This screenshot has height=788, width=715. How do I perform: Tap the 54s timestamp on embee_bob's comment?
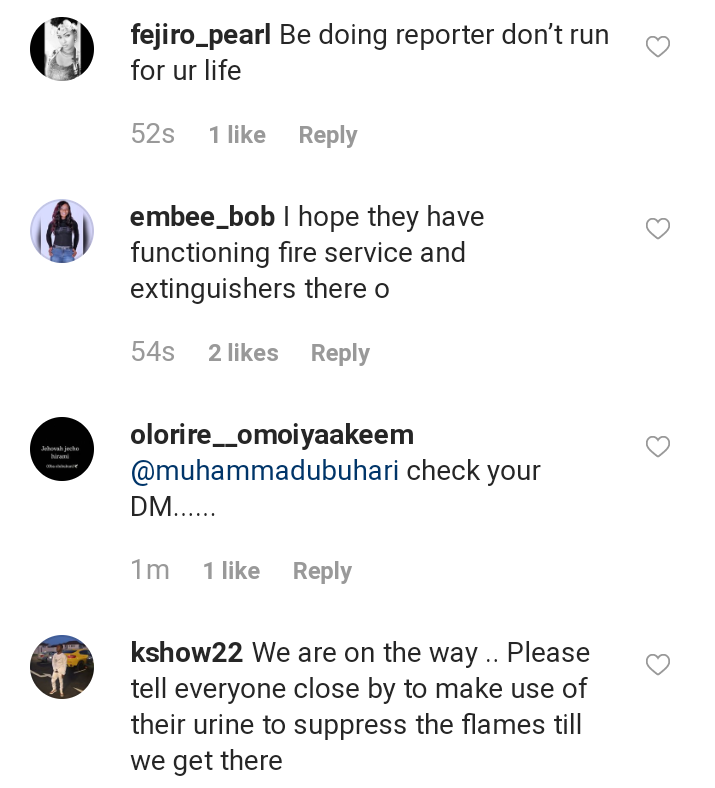pos(153,352)
